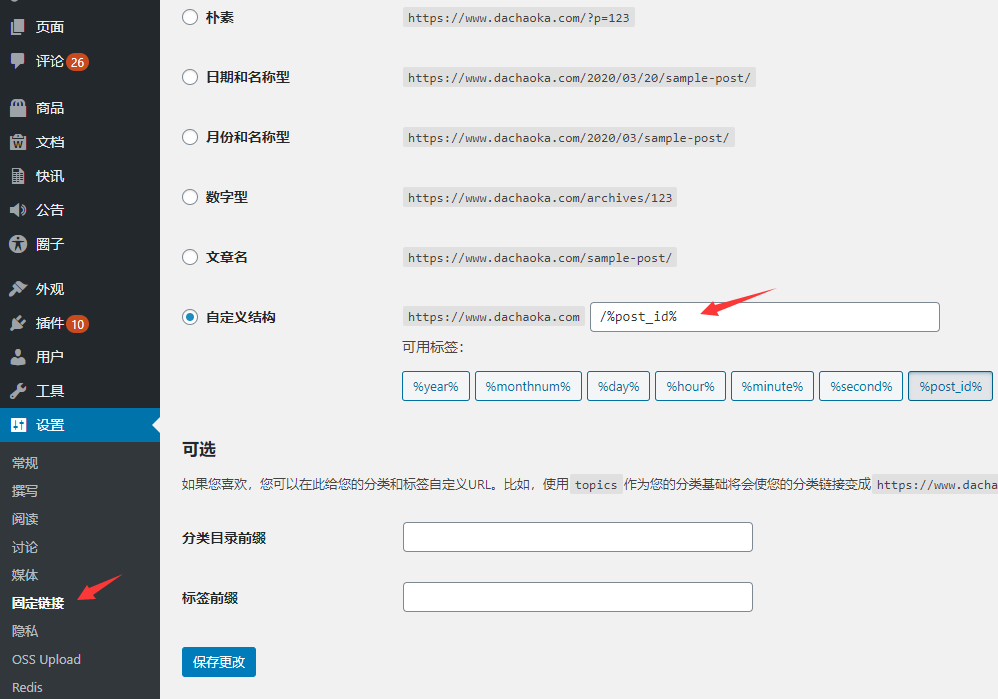Click the Products (商品) store icon

18,108
